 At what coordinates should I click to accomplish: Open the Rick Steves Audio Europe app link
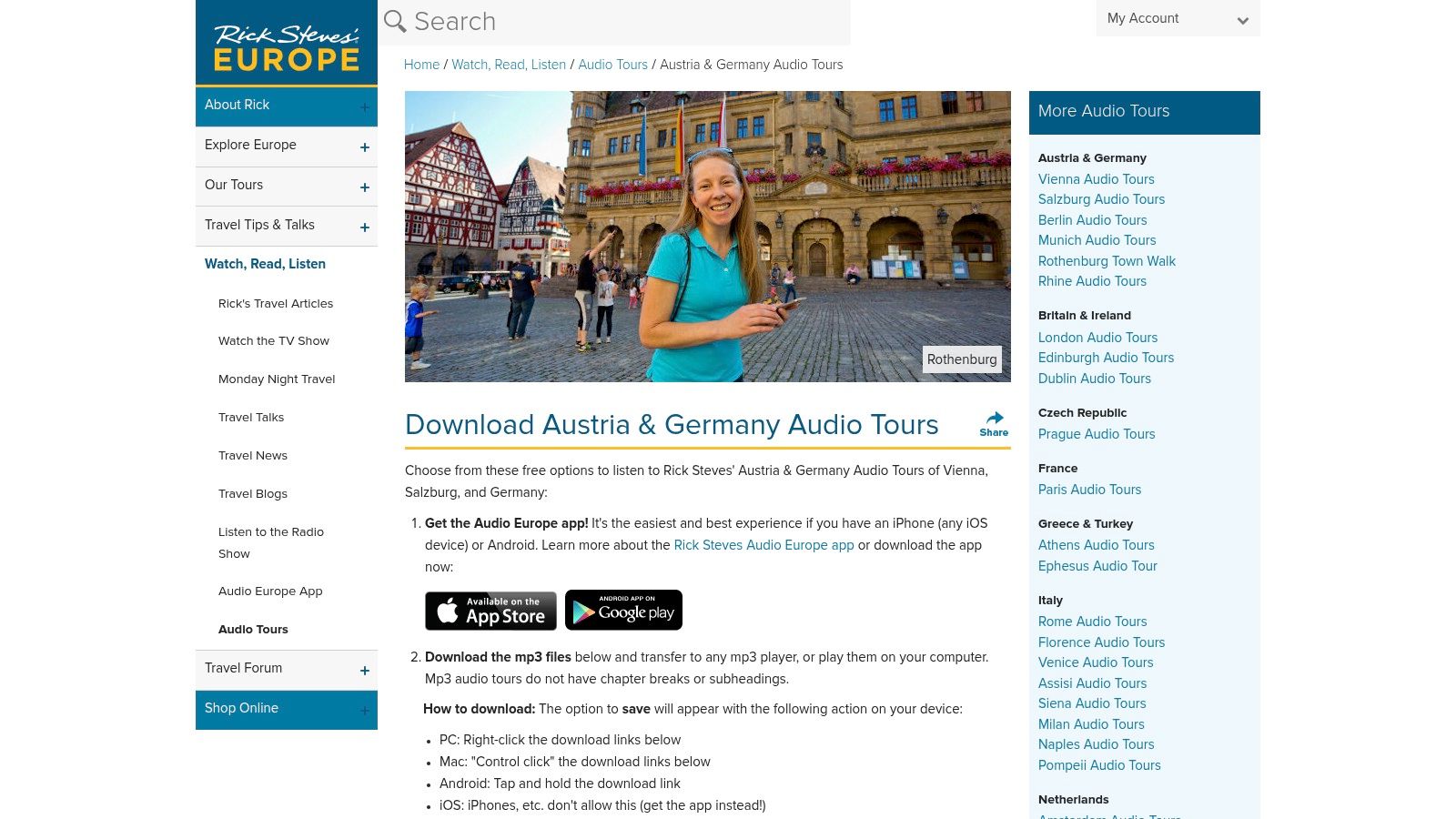pos(763,545)
